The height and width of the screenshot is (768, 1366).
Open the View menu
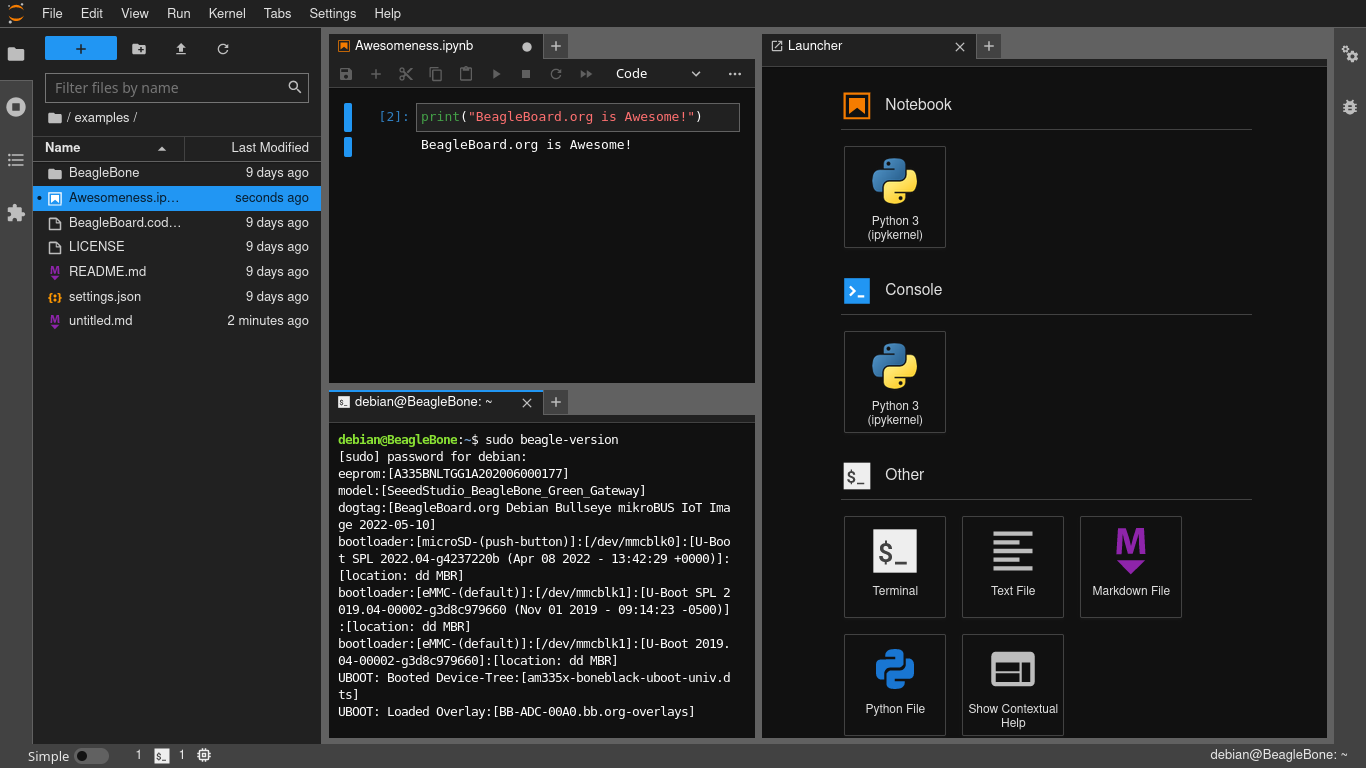click(x=135, y=13)
